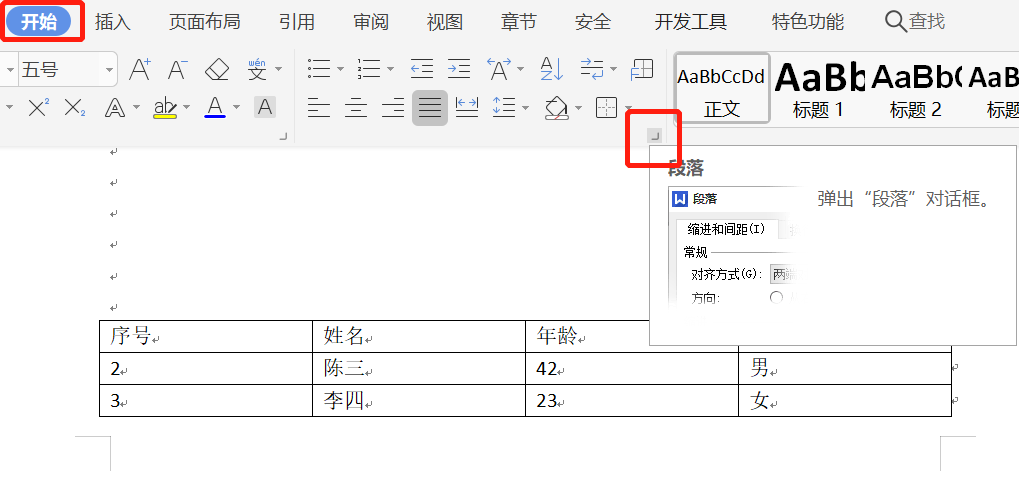Click the line spacing icon
The width and height of the screenshot is (1019, 503).
504,107
